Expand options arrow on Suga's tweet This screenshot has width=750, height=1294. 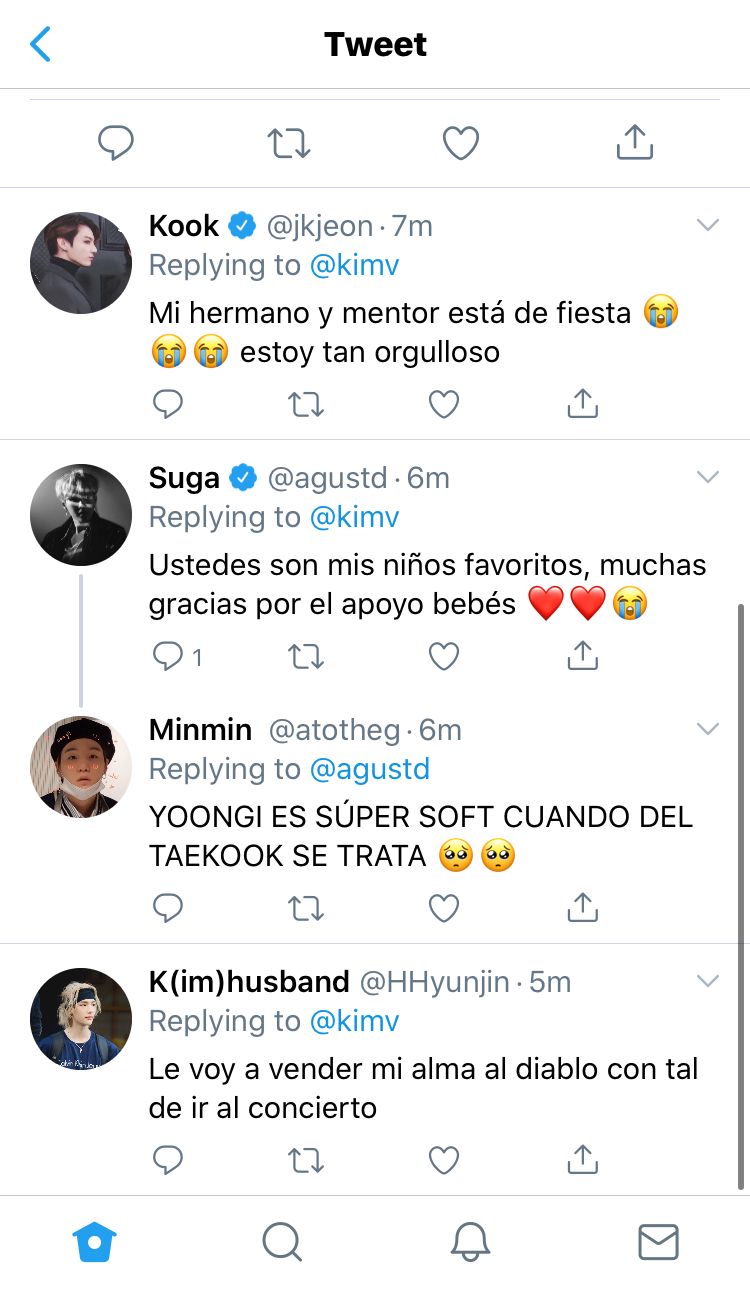pos(708,478)
